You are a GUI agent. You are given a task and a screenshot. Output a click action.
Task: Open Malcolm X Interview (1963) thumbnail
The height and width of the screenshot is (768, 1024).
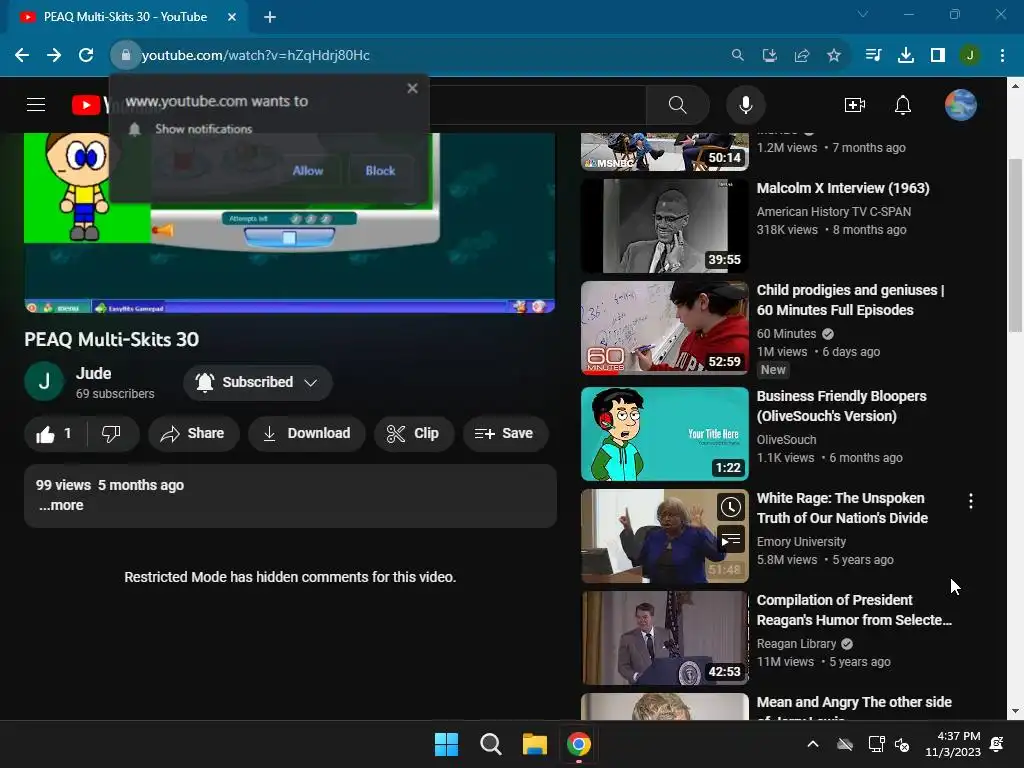[x=665, y=226]
